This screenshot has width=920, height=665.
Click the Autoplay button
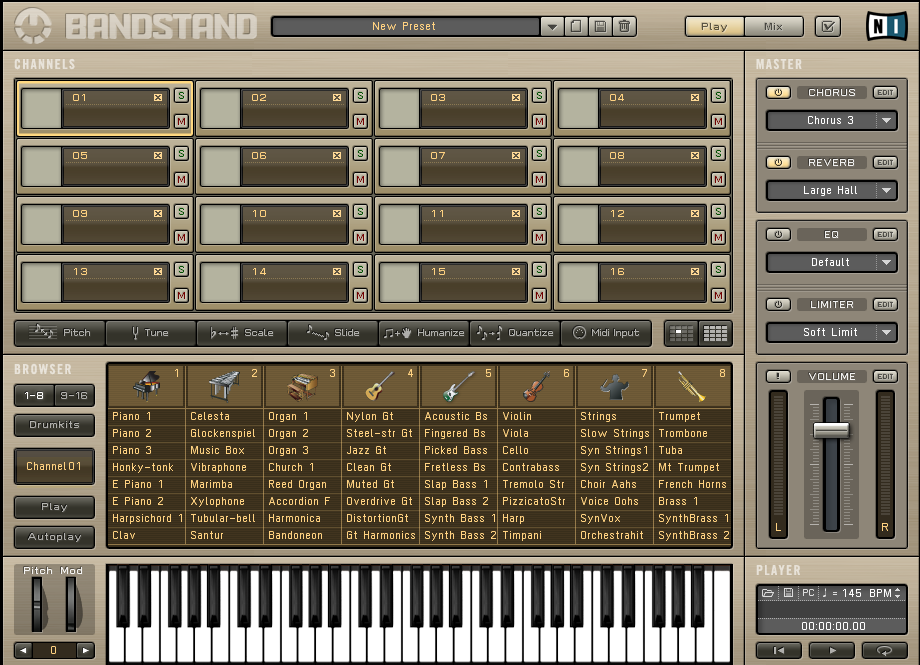click(x=54, y=537)
